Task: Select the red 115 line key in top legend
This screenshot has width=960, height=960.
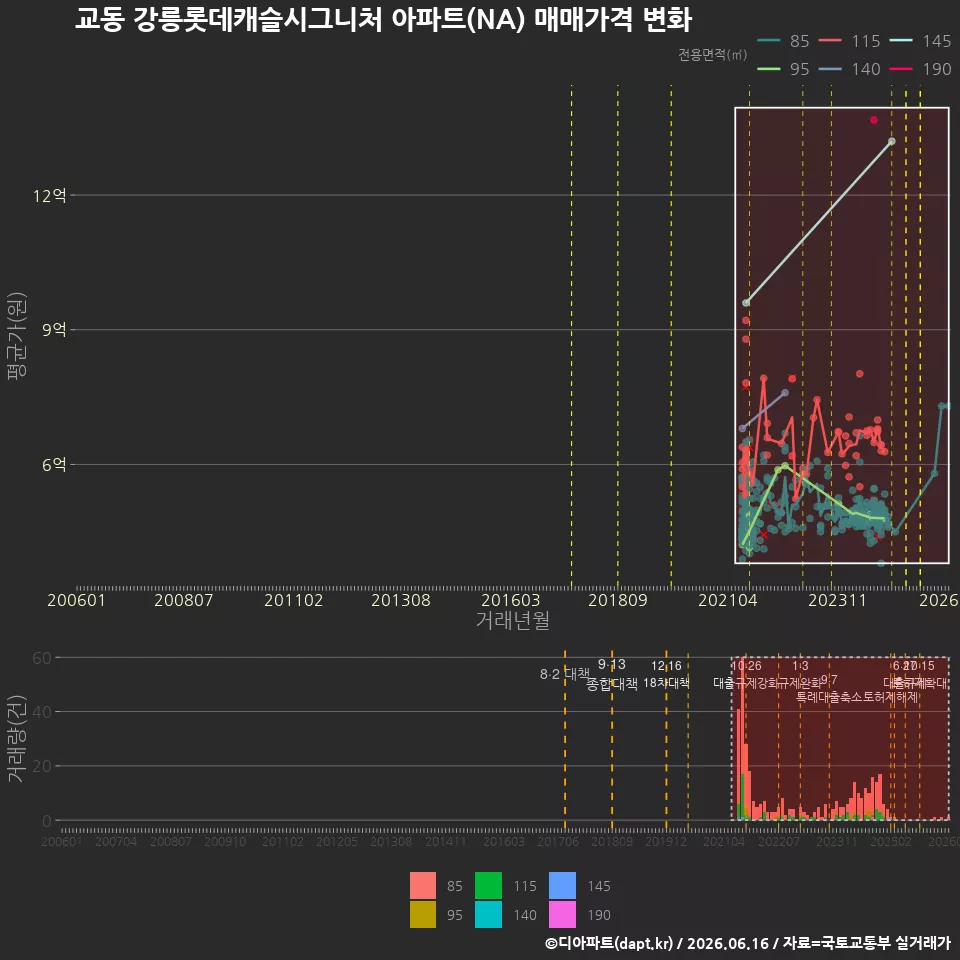Action: (830, 41)
